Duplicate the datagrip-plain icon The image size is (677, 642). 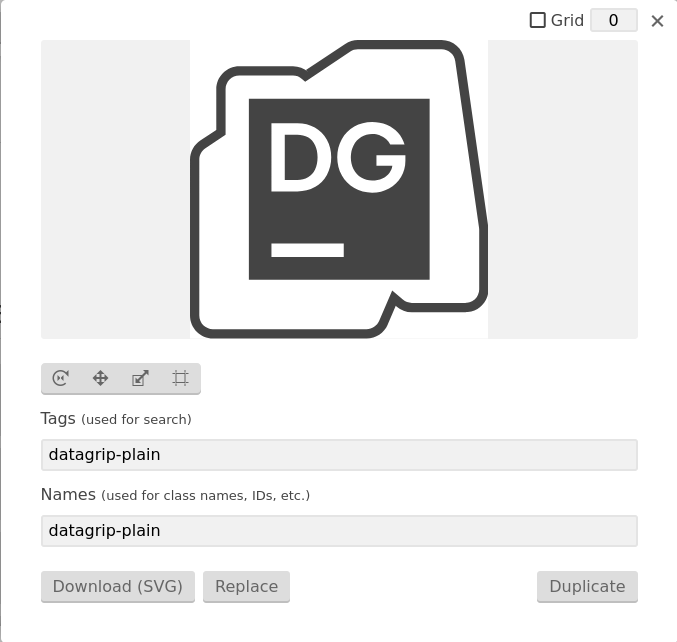(x=587, y=587)
